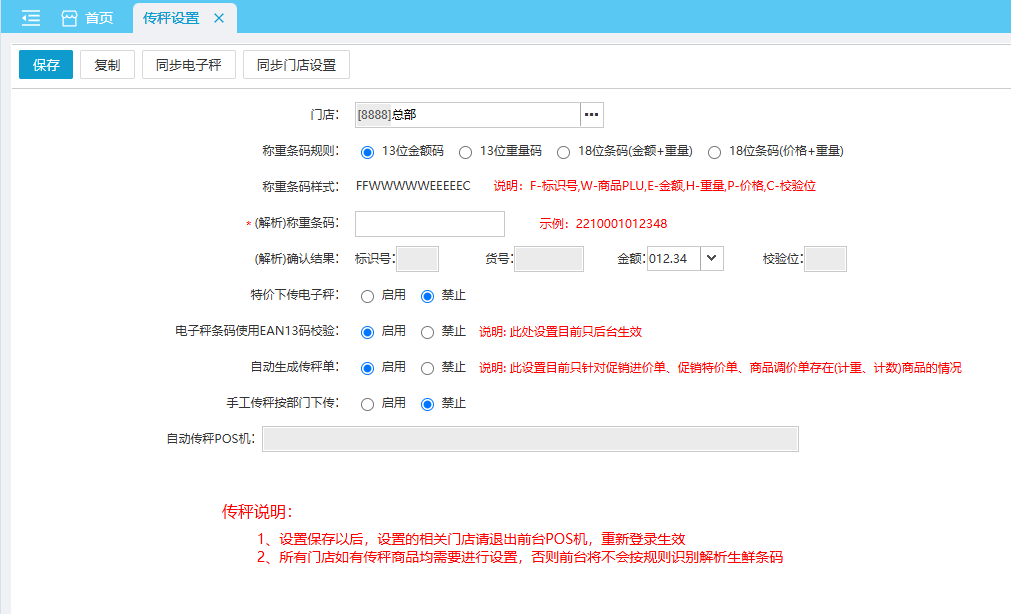Image resolution: width=1011 pixels, height=614 pixels.
Task: Open store picker ellipsis button
Action: tap(592, 115)
